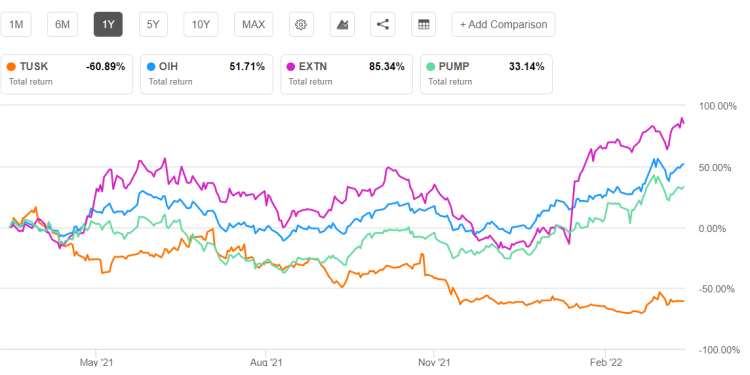This screenshot has height=375, width=750.
Task: Open data table view icon
Action: click(423, 24)
